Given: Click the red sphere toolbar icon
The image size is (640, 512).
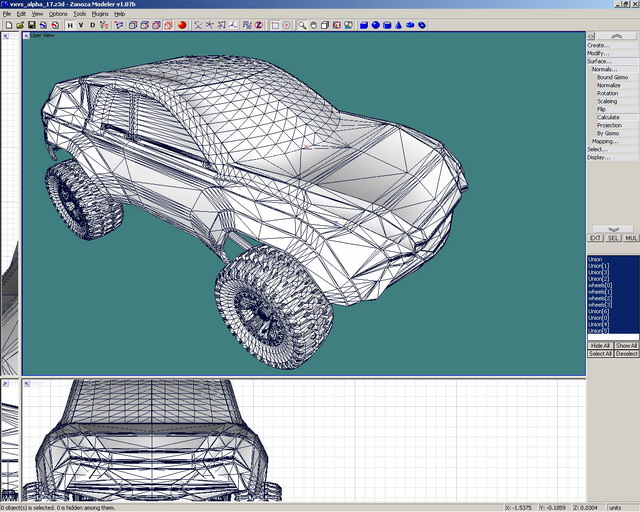Looking at the screenshot, I should tap(183, 25).
